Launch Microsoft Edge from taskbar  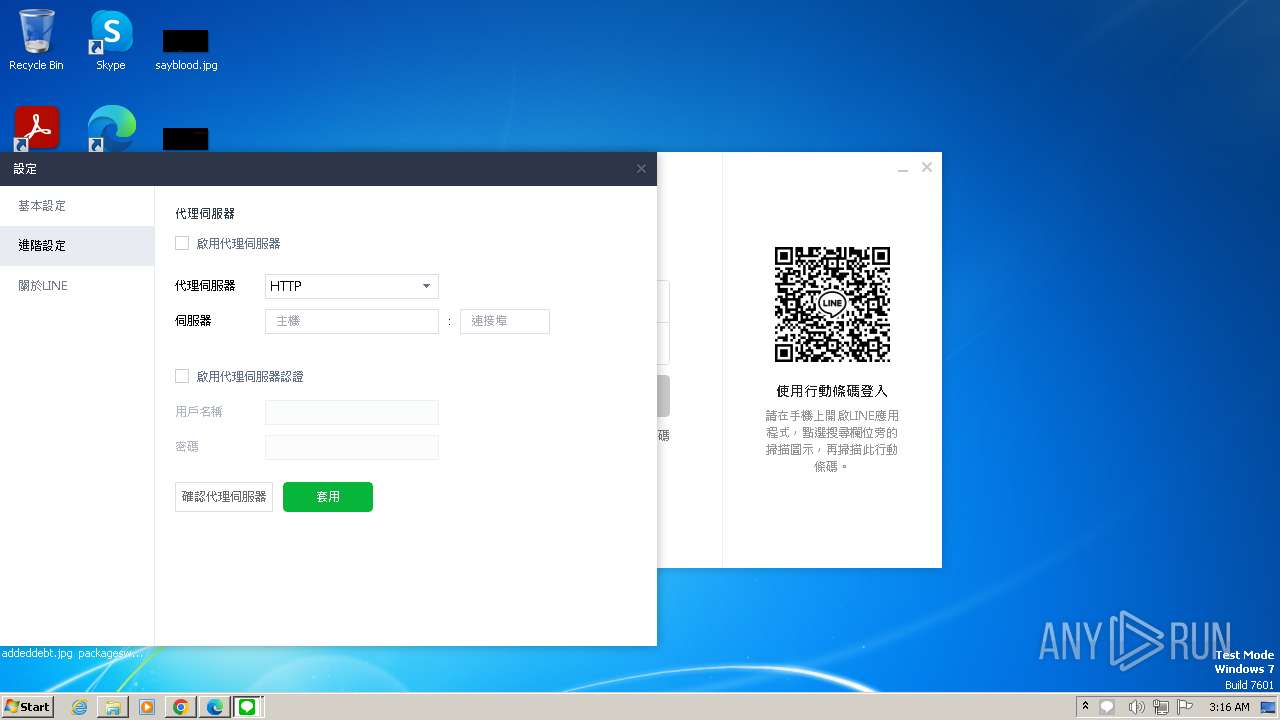click(214, 707)
